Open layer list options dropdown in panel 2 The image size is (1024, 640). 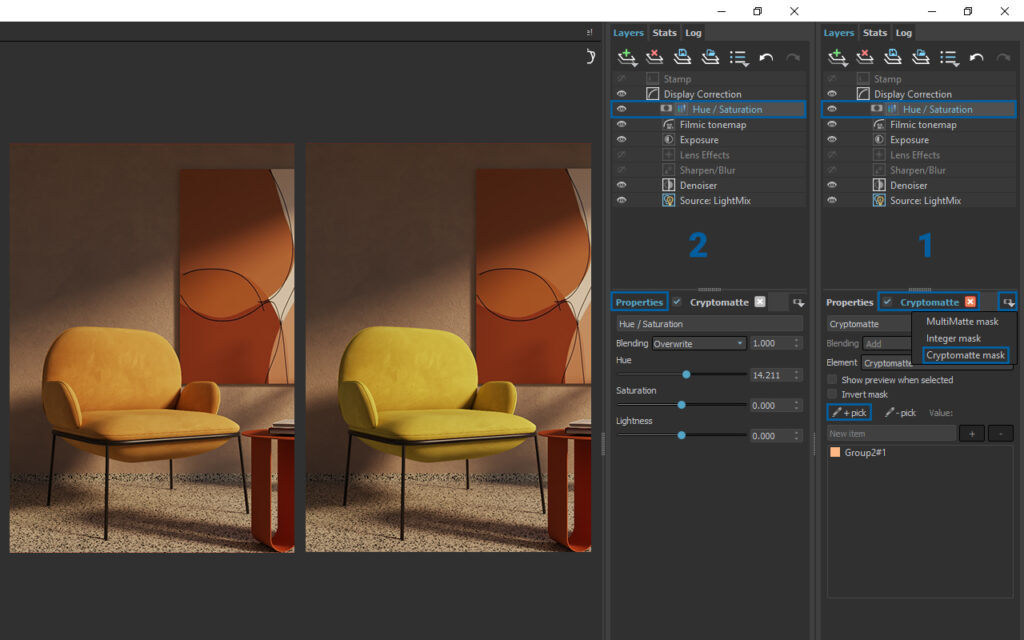[x=739, y=58]
